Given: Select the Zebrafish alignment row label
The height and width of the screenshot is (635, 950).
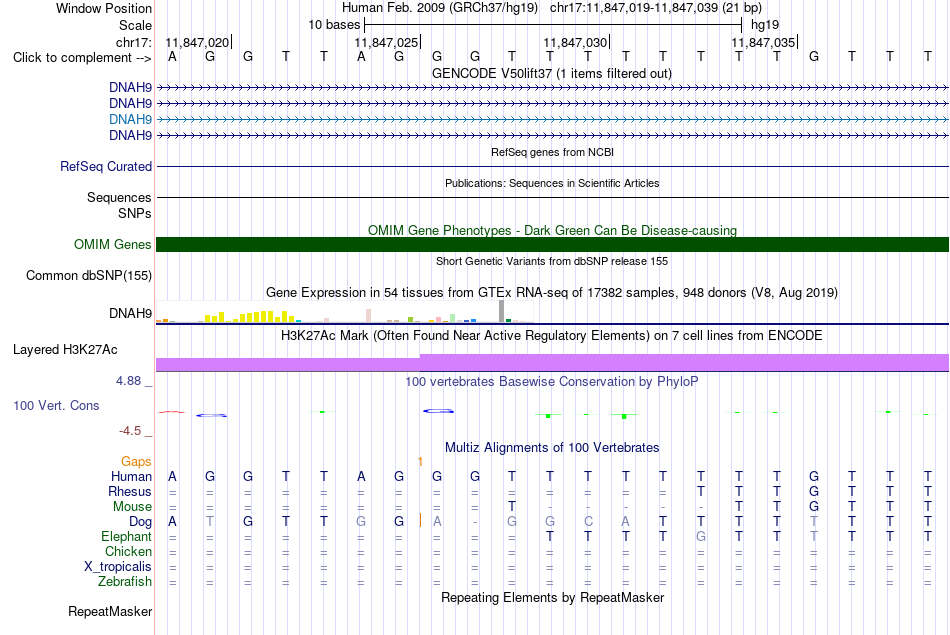Looking at the screenshot, I should coord(125,582).
